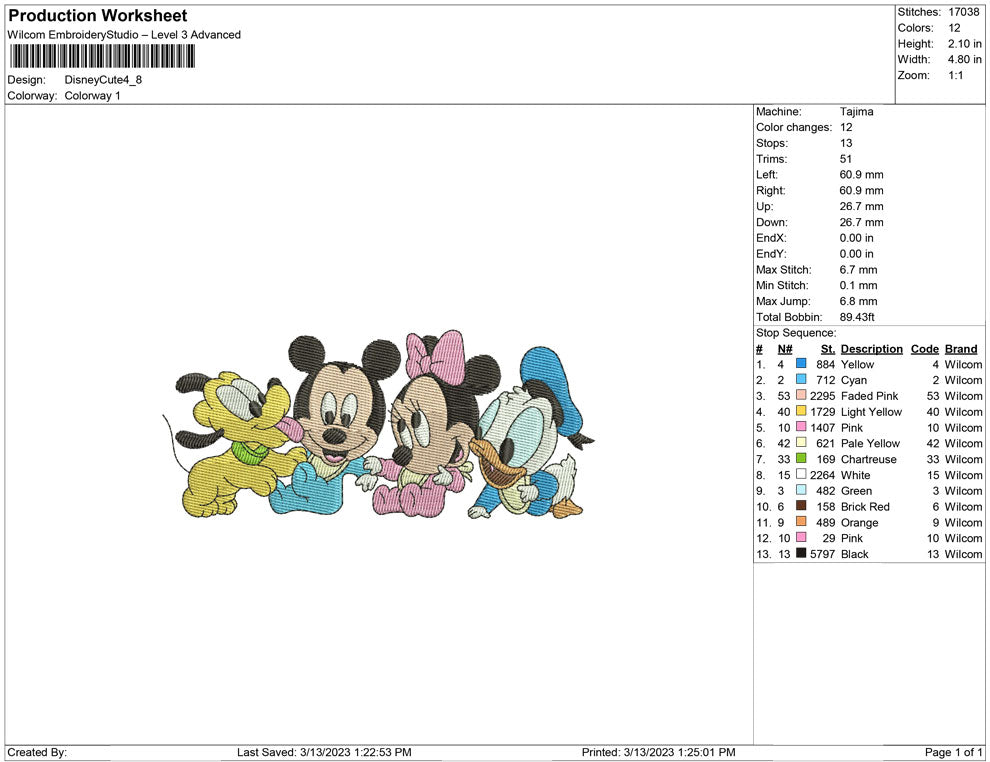Image resolution: width=990 pixels, height=762 pixels.
Task: Select the Yellow thread swatch in stop sequence
Action: pos(802,364)
